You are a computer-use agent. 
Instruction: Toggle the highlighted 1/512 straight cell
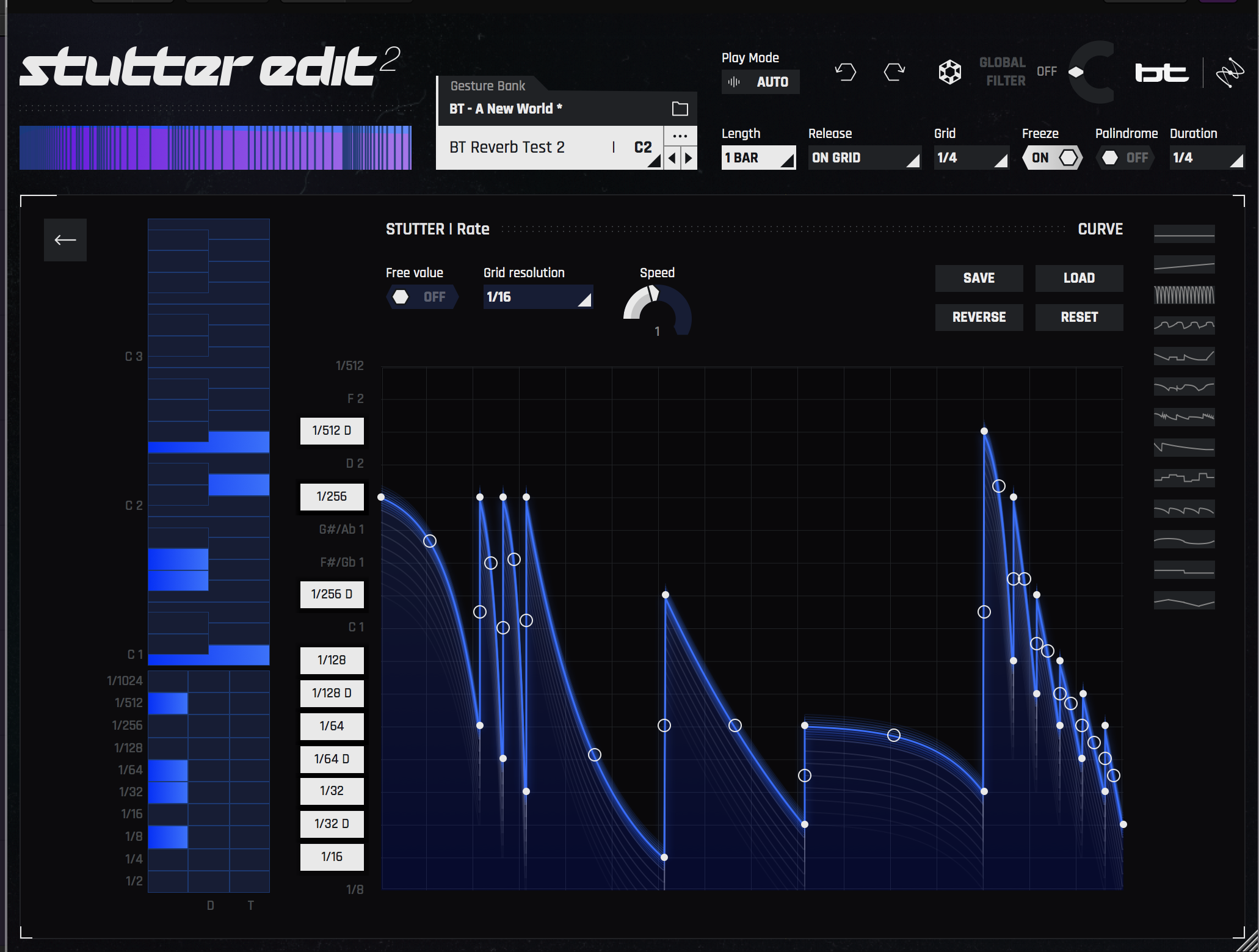pos(168,703)
